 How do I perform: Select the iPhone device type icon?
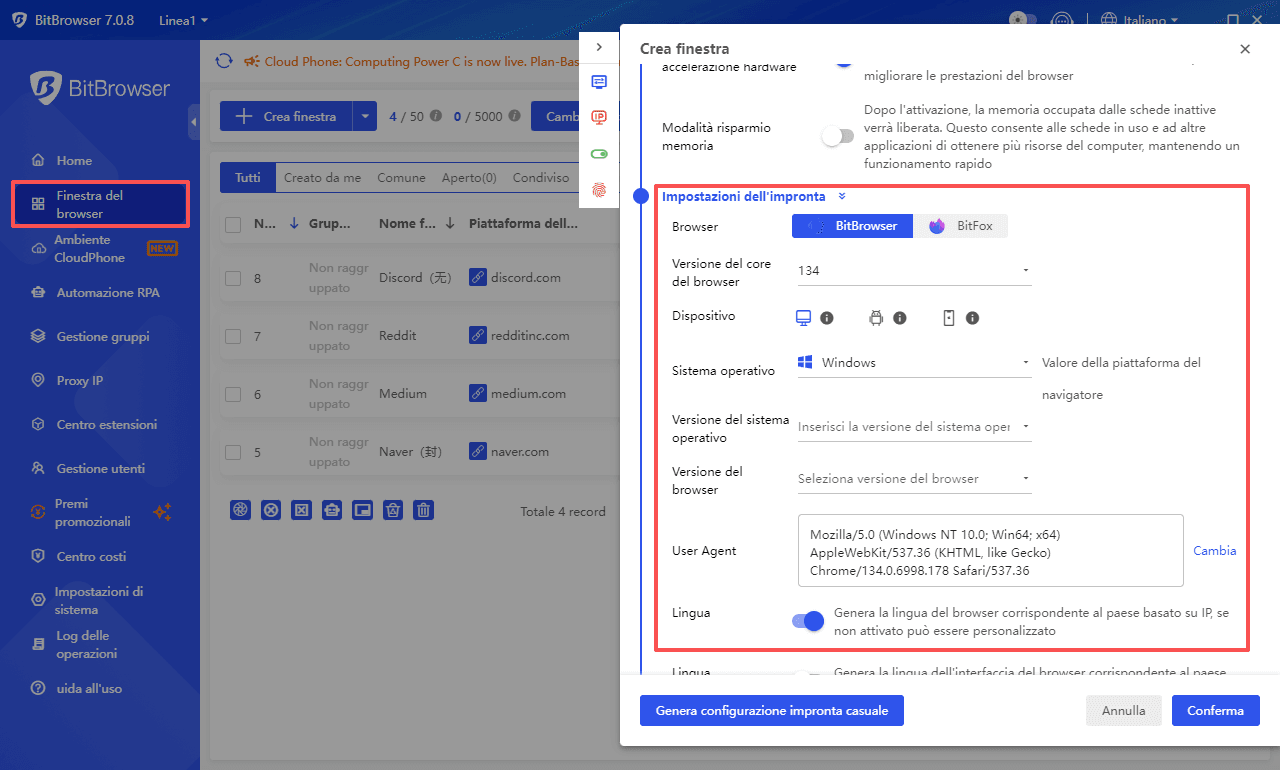pos(948,317)
